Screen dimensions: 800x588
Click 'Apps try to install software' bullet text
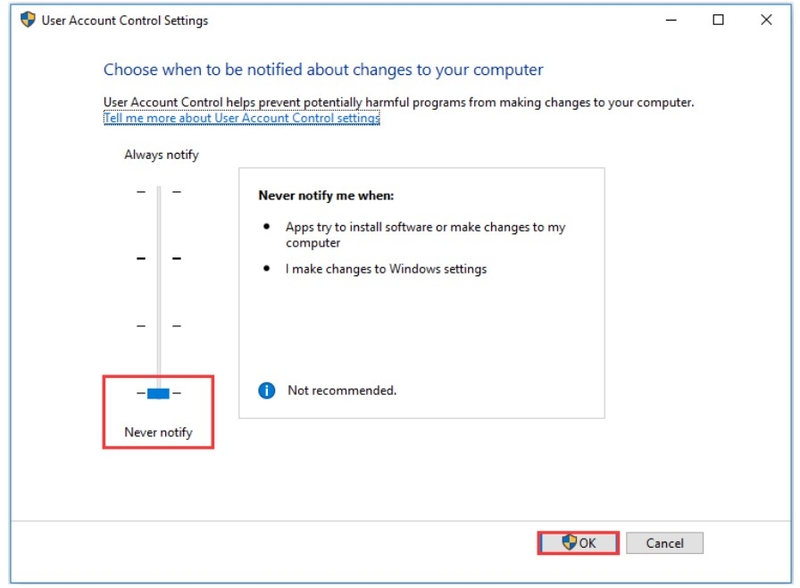coord(426,235)
